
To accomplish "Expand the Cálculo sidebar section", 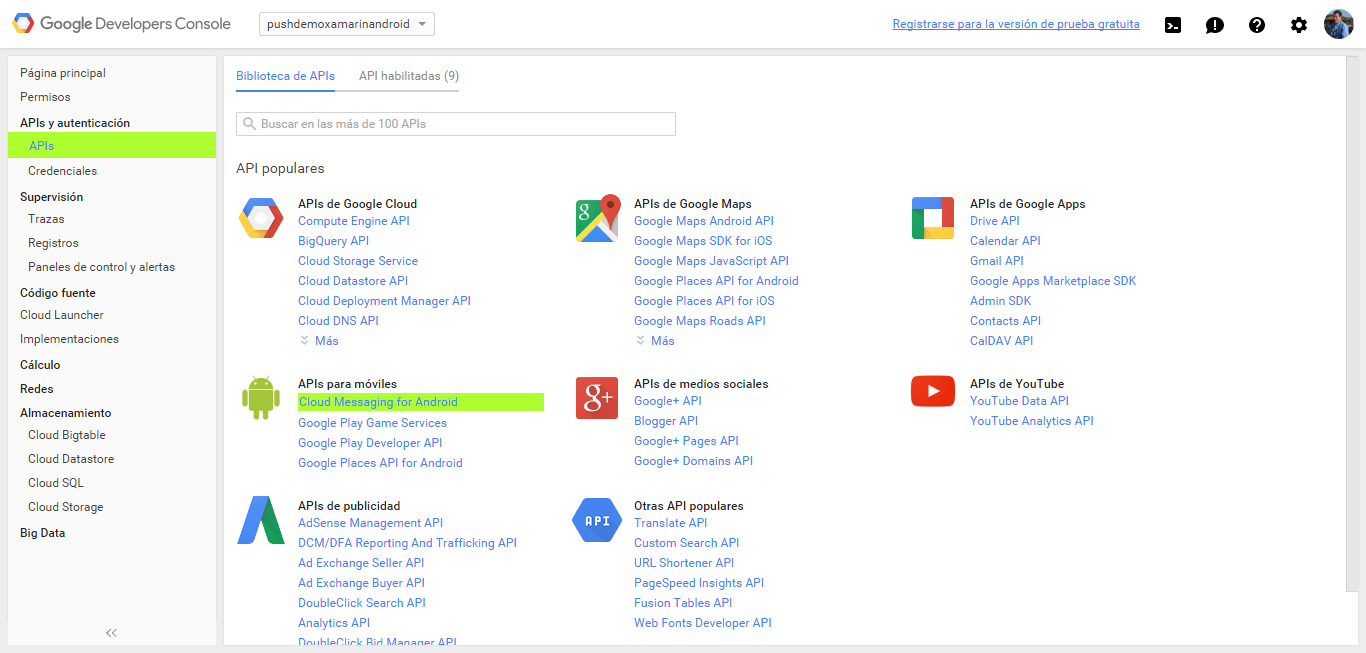I will [40, 365].
